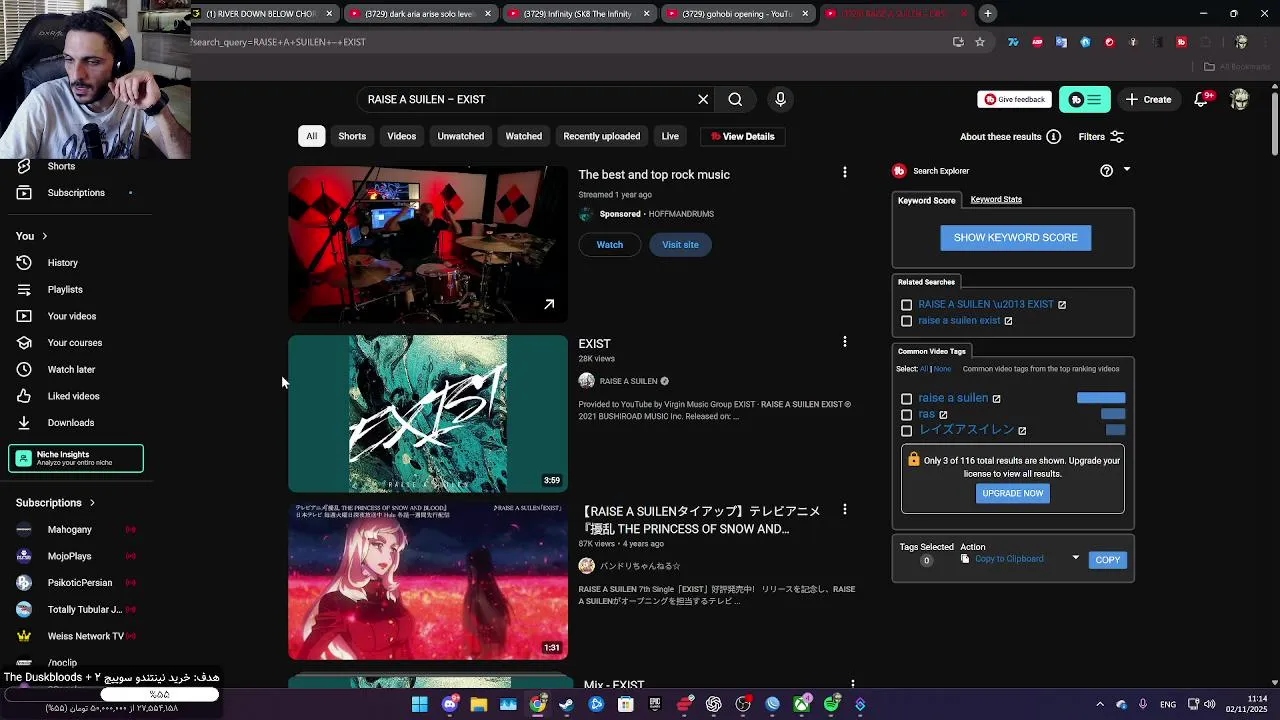
Task: Open the notifications bell
Action: coord(1202,99)
